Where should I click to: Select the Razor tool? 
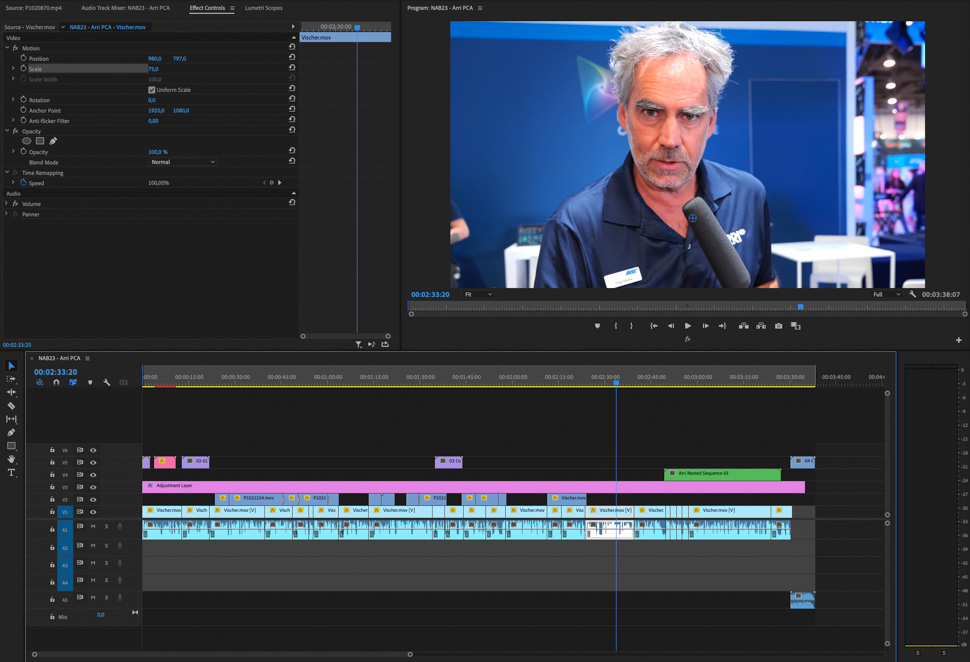click(11, 406)
